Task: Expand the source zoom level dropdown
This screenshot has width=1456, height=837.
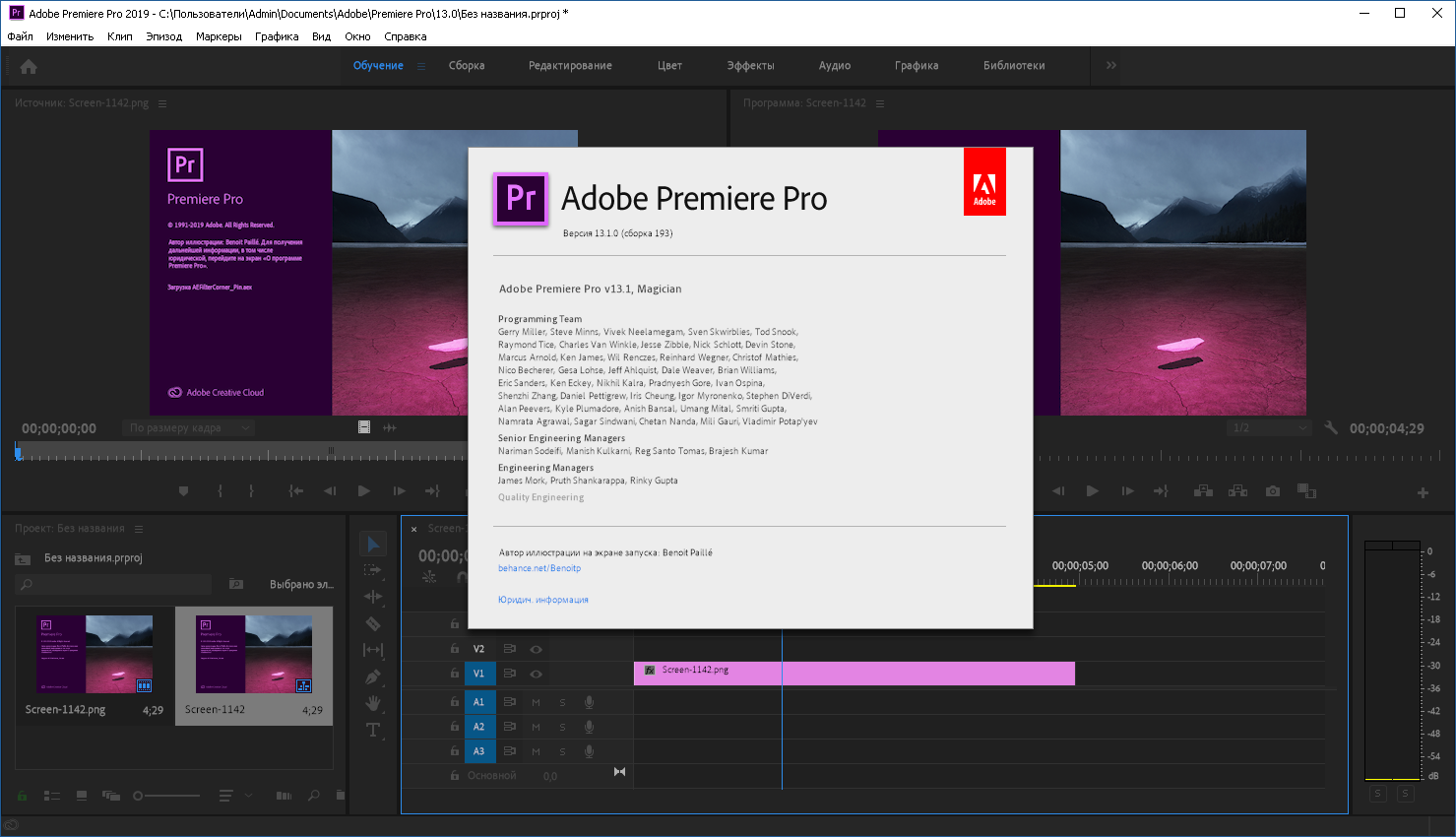Action: [x=188, y=428]
